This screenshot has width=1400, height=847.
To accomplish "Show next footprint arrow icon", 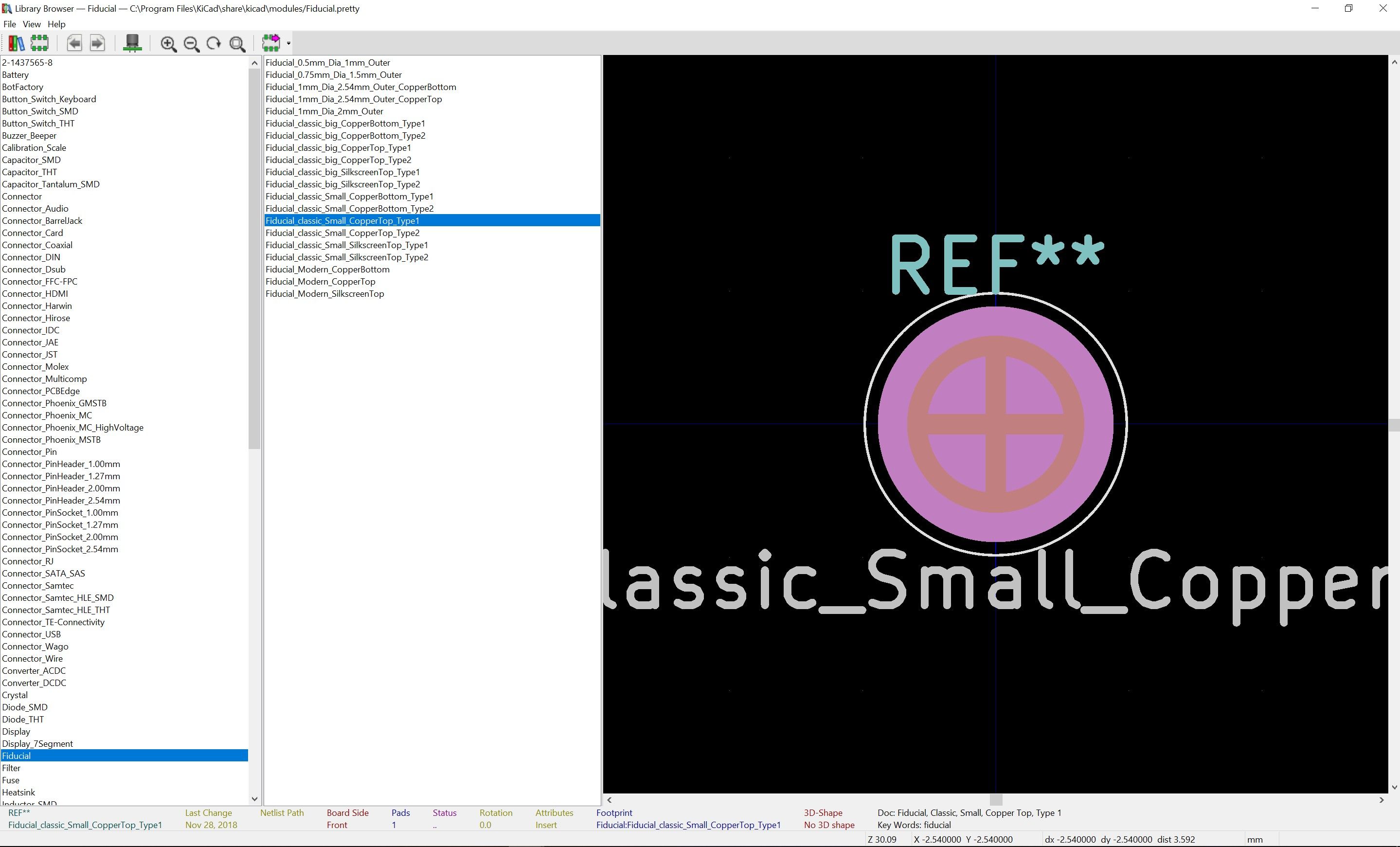I will (x=98, y=43).
